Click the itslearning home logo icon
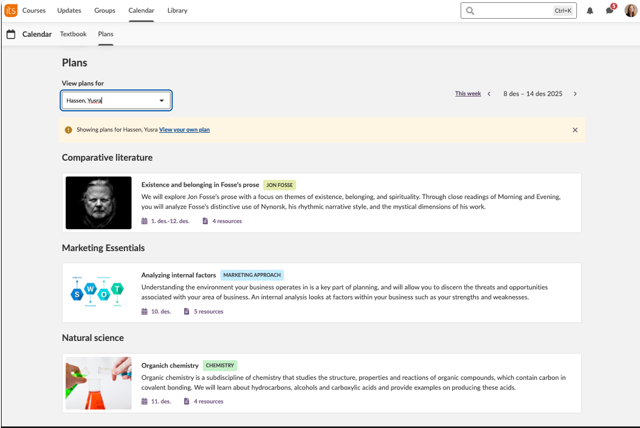 11,10
